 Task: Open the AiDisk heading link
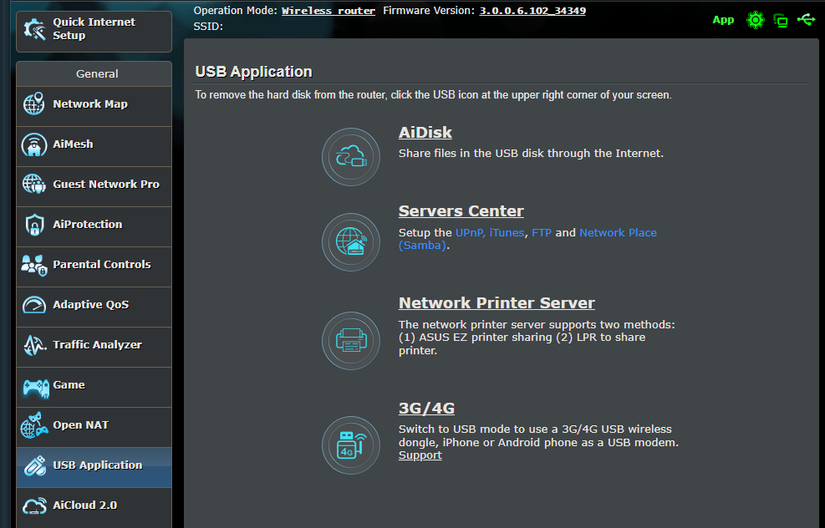[425, 132]
